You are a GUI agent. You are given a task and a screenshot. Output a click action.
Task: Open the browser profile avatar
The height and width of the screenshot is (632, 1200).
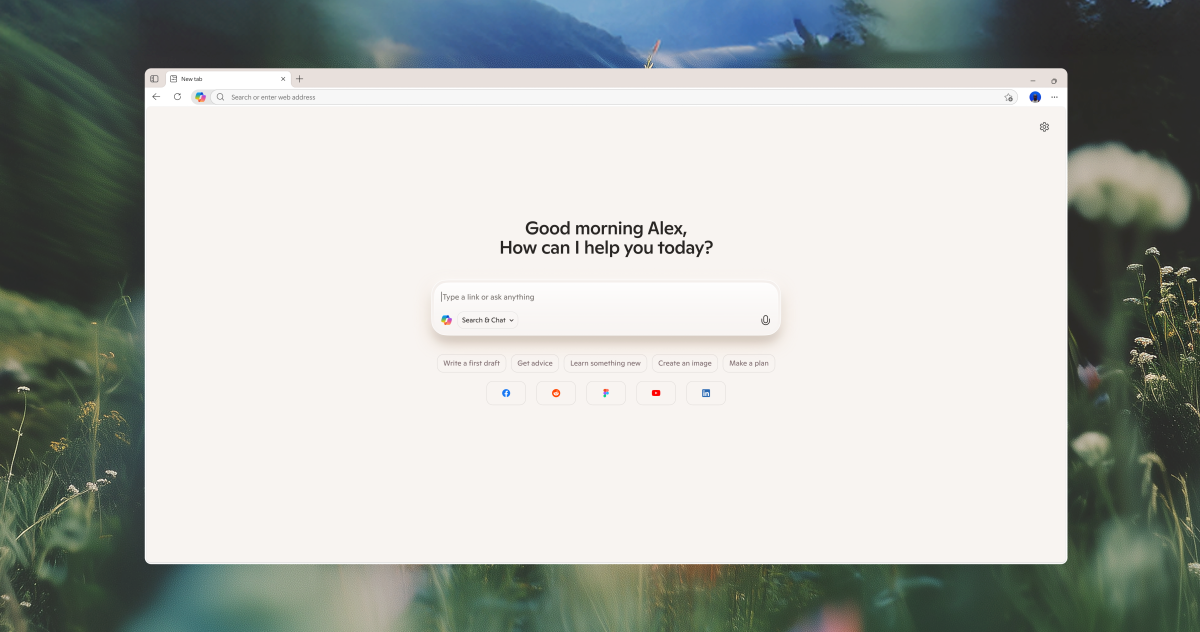pos(1034,97)
